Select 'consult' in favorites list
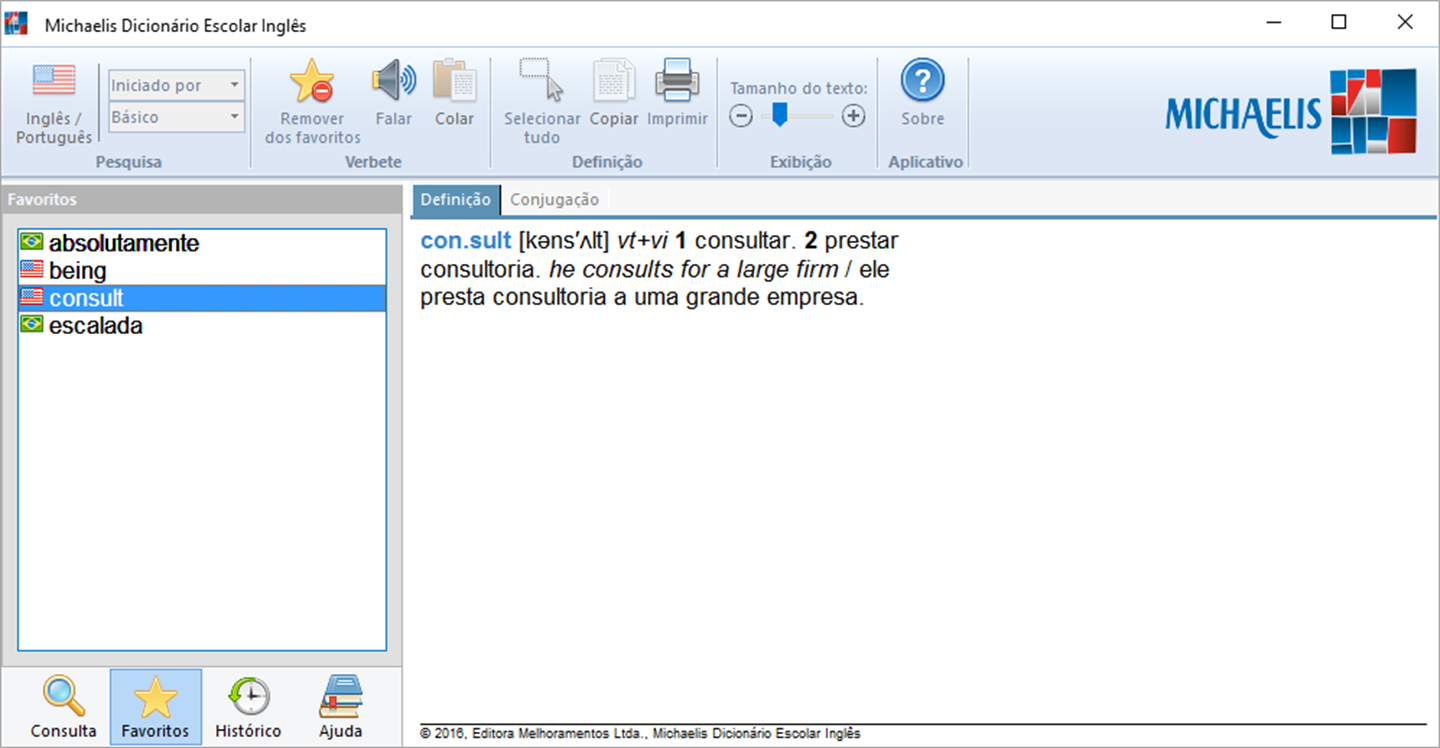The width and height of the screenshot is (1440, 748). click(x=202, y=298)
